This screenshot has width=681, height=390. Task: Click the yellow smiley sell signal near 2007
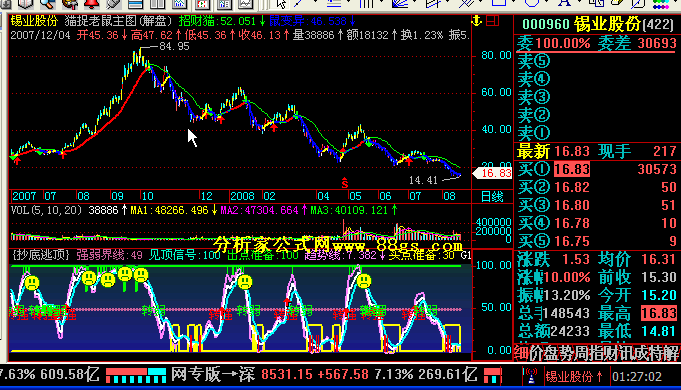click(x=32, y=283)
